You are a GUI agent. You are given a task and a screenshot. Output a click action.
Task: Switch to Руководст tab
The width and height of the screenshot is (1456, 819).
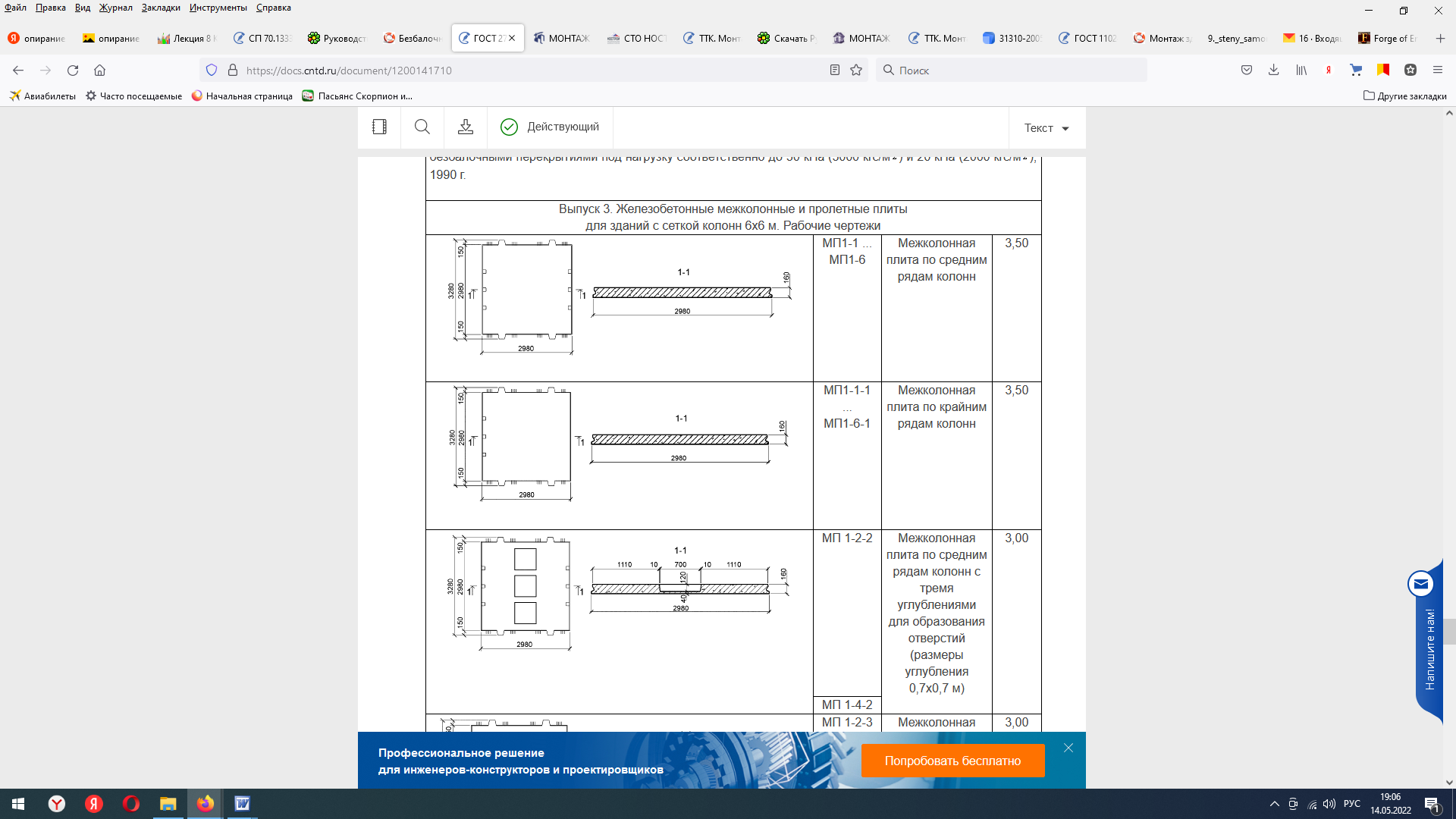click(x=337, y=38)
